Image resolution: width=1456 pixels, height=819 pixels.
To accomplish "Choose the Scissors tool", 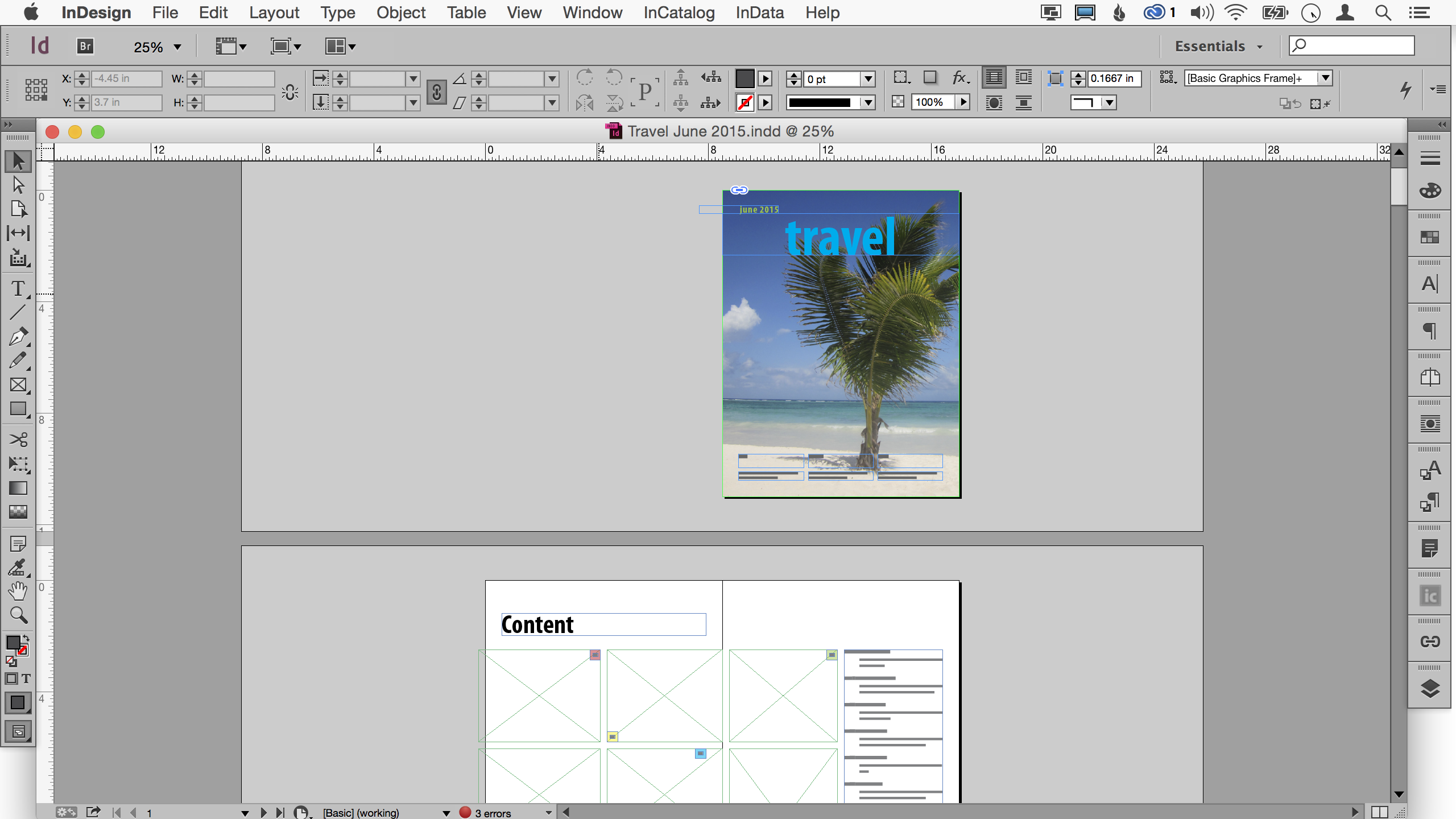I will [x=18, y=440].
